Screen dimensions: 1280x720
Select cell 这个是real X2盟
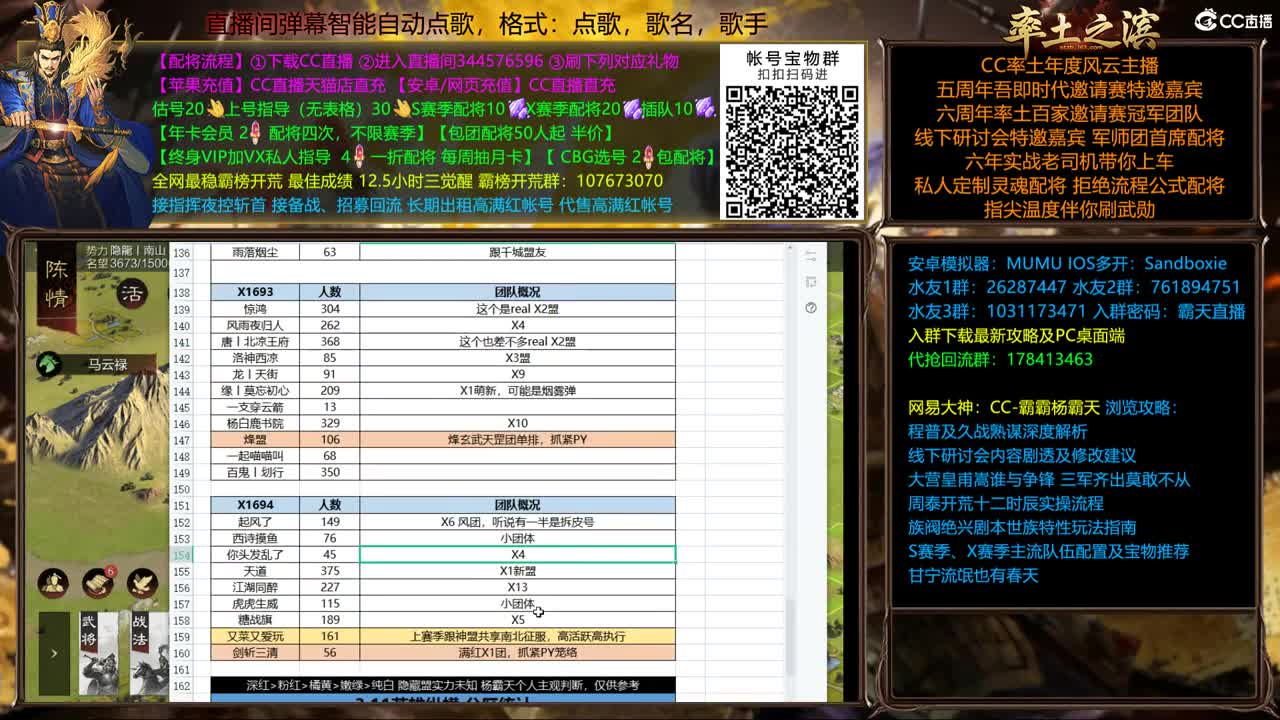[517, 309]
